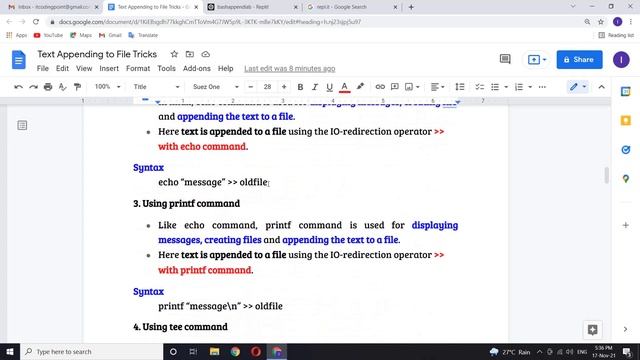The height and width of the screenshot is (360, 640).
Task: Click the Bulleted list icon
Action: click(495, 87)
